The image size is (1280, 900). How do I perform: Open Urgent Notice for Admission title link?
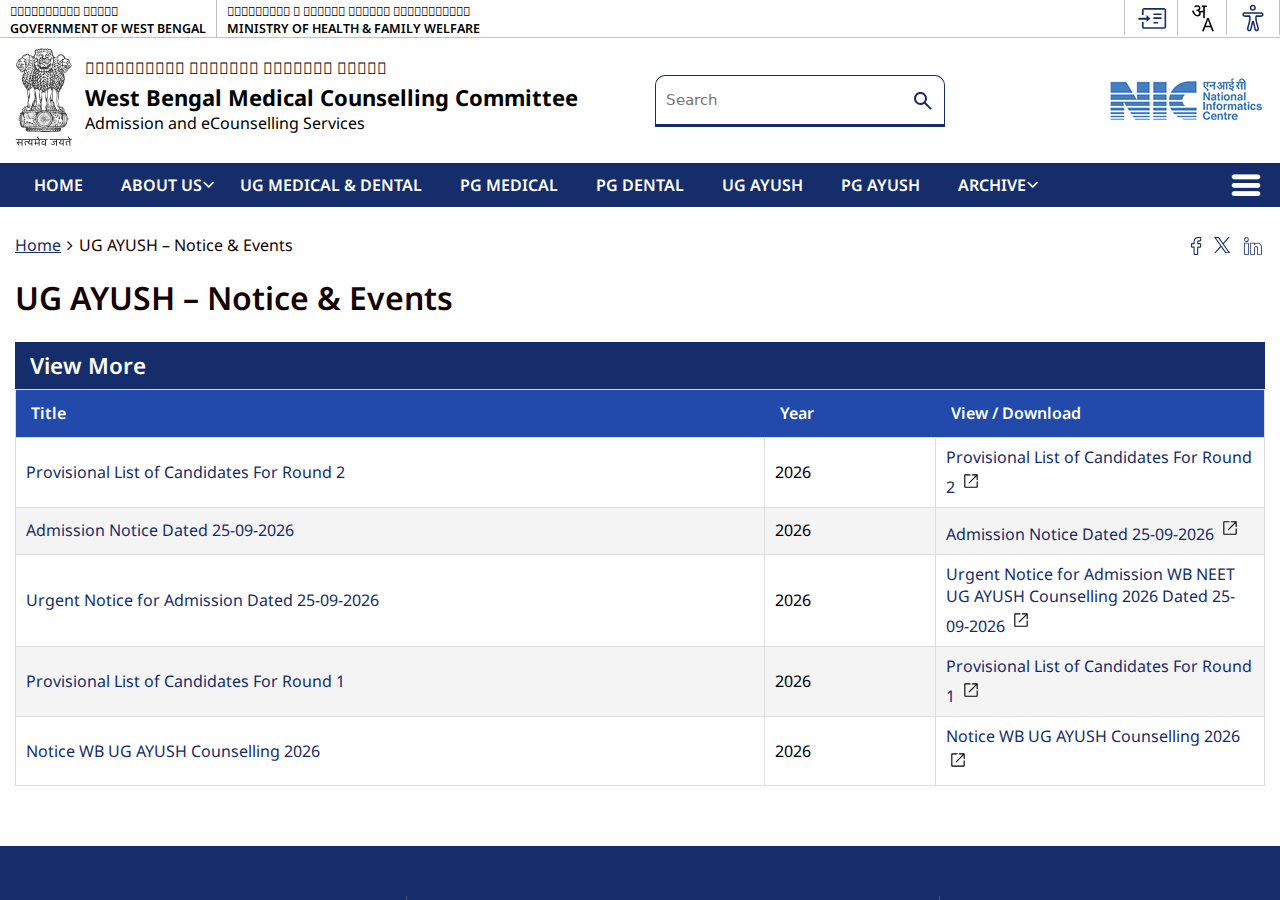pyautogui.click(x=202, y=600)
